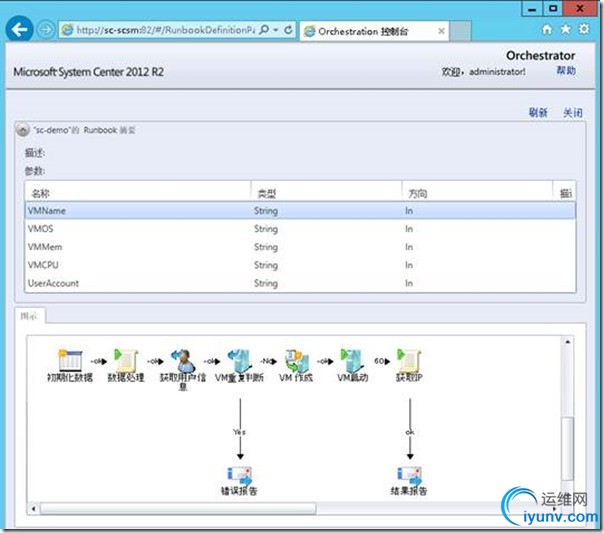Open the address bar dropdown arrow
The height and width of the screenshot is (533, 604).
pos(276,30)
